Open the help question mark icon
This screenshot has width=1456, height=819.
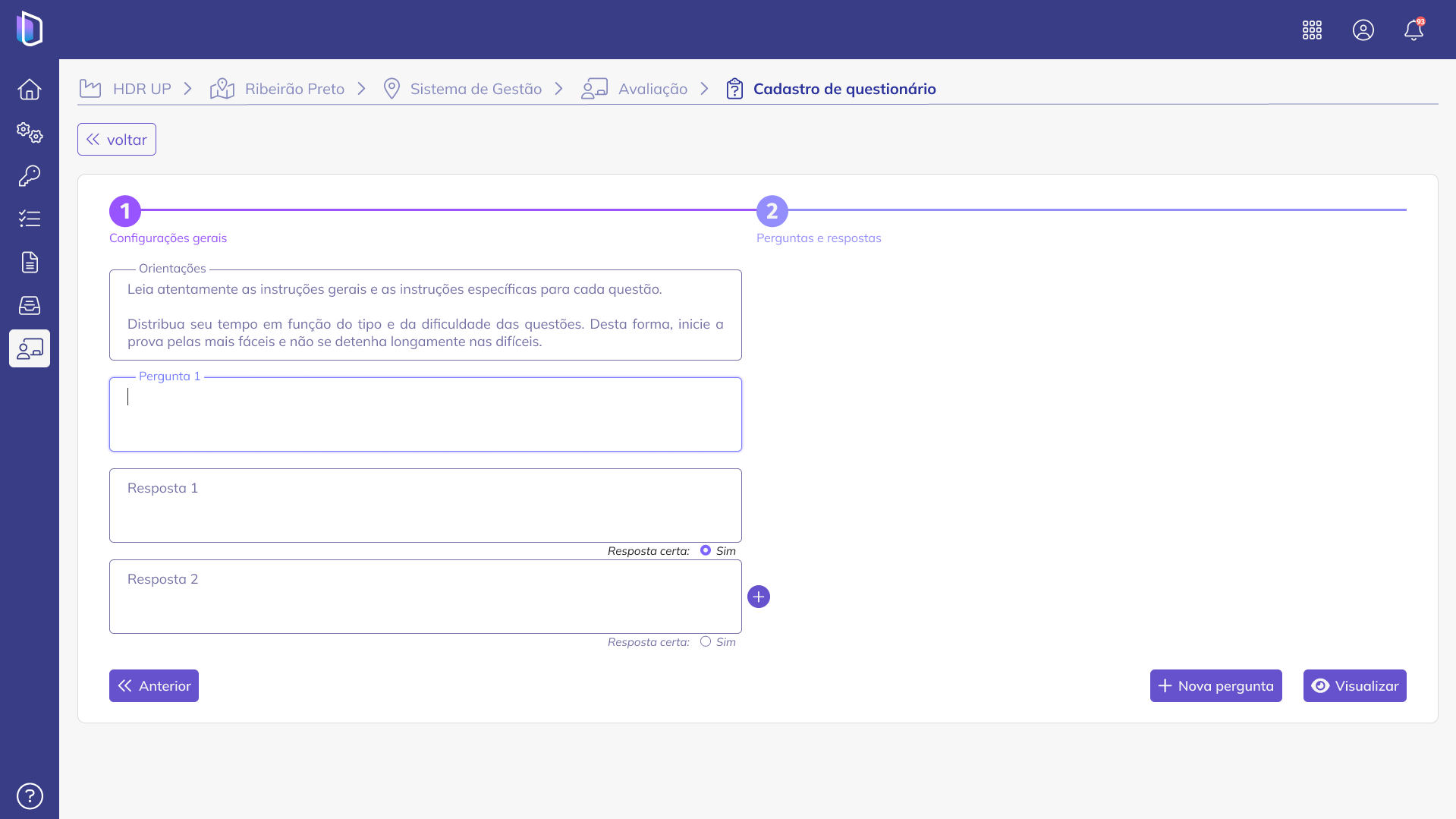(x=30, y=796)
